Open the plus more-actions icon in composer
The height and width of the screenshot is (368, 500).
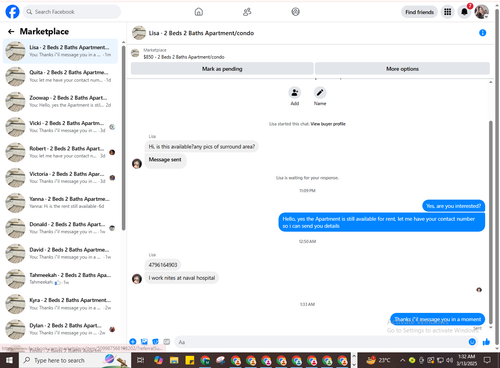133,342
